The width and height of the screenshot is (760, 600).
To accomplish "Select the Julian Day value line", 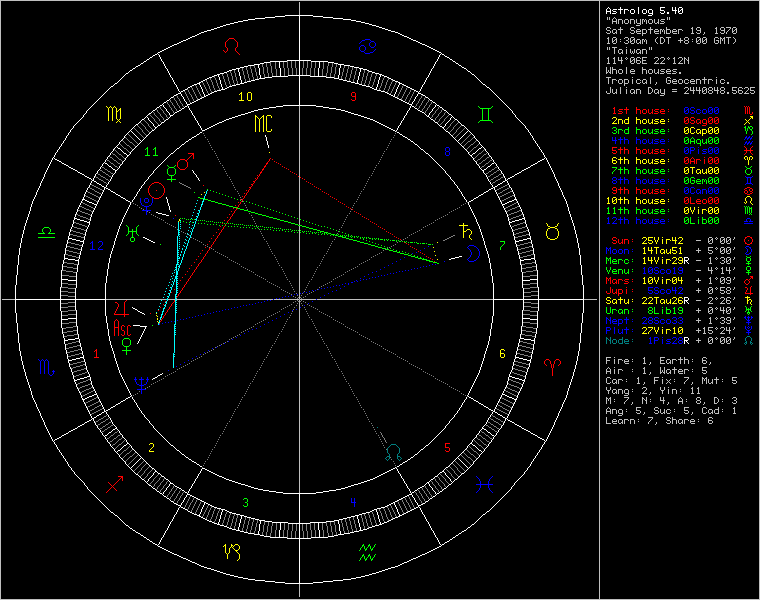I will coord(680,90).
